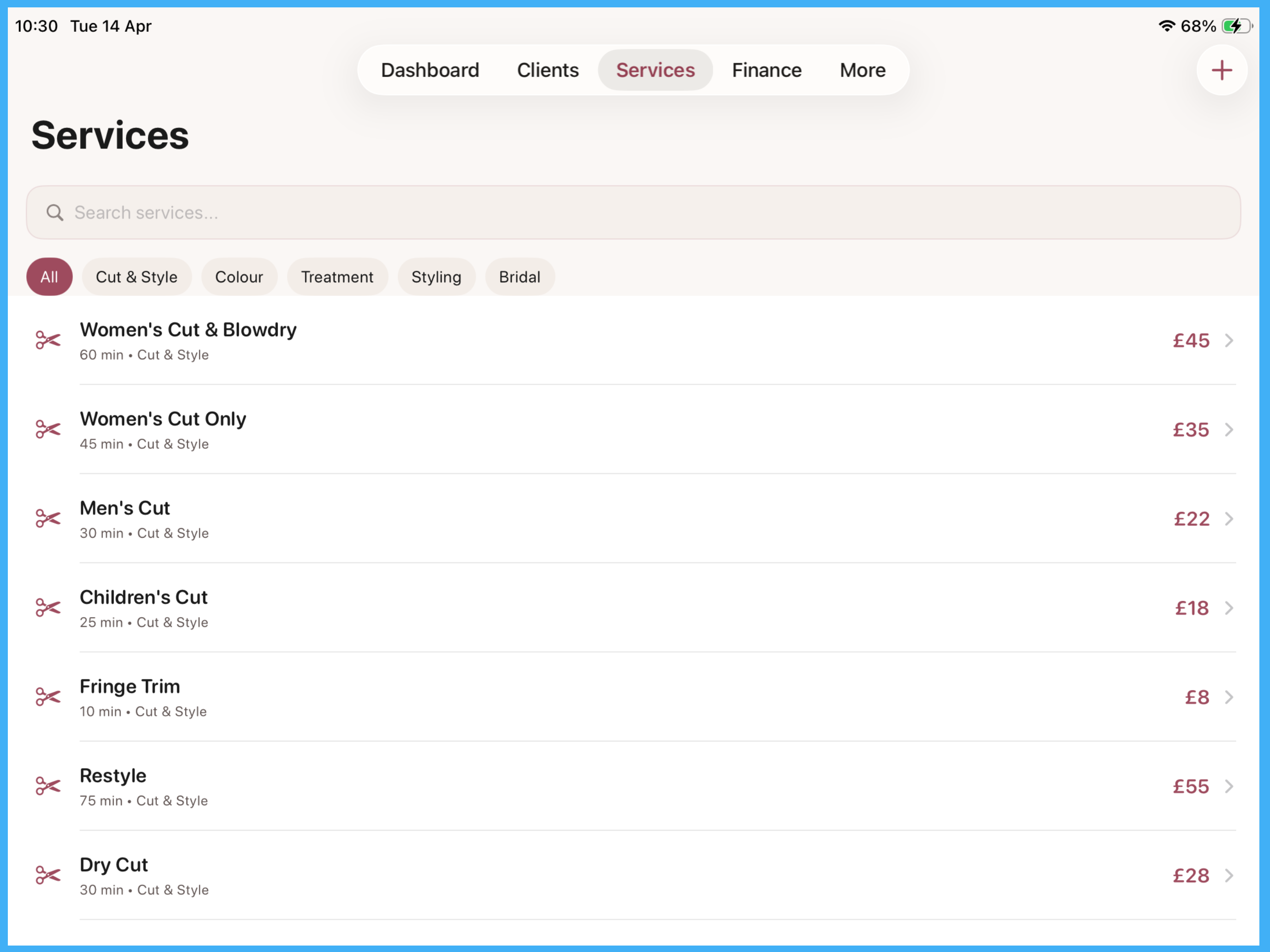Select the All filter chip

(x=49, y=277)
